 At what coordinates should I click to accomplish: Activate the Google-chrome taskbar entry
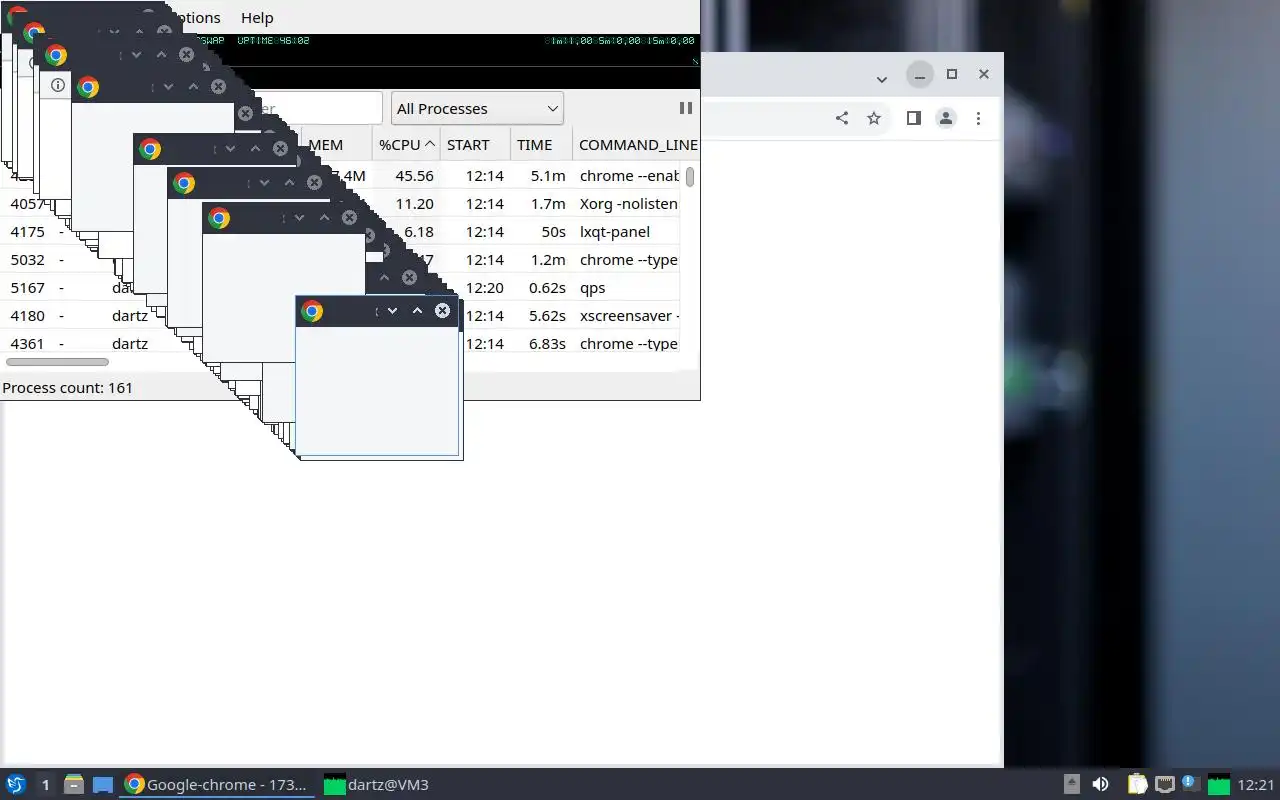(x=218, y=784)
